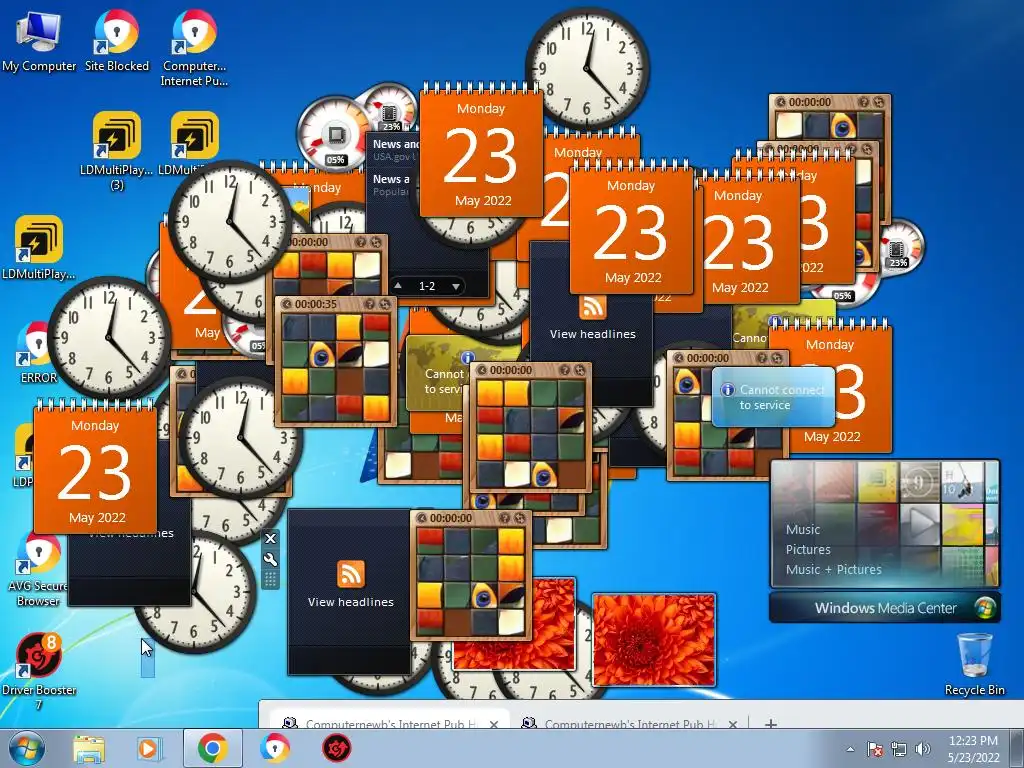Open Pictures in the Media Center gadget
1024x768 pixels.
coord(808,549)
